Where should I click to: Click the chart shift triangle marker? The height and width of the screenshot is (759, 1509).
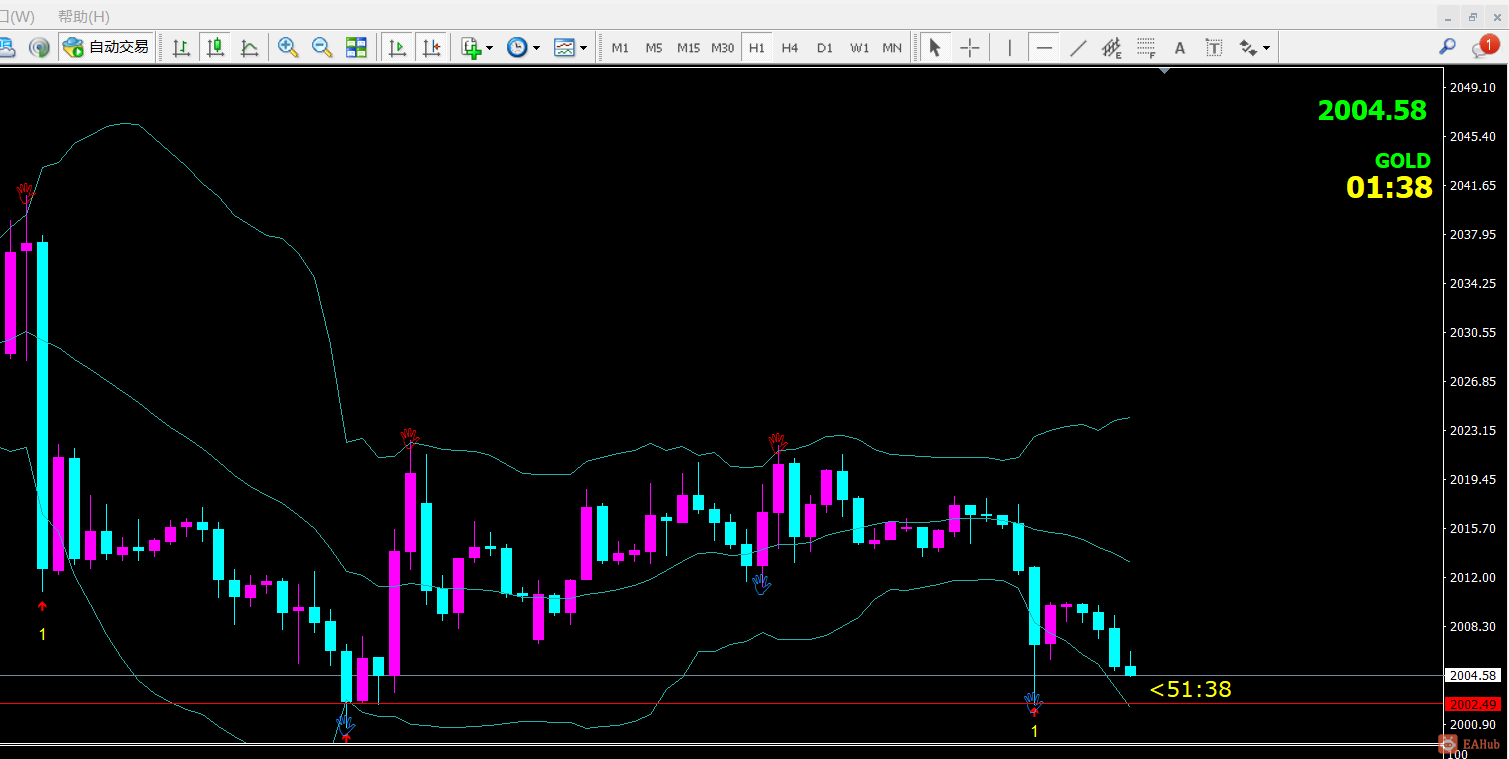click(x=1164, y=70)
